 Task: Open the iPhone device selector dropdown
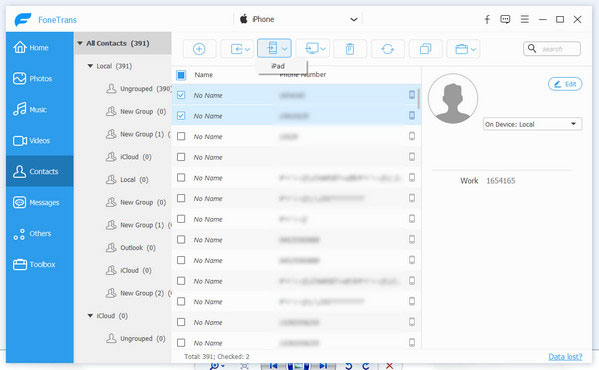298,19
